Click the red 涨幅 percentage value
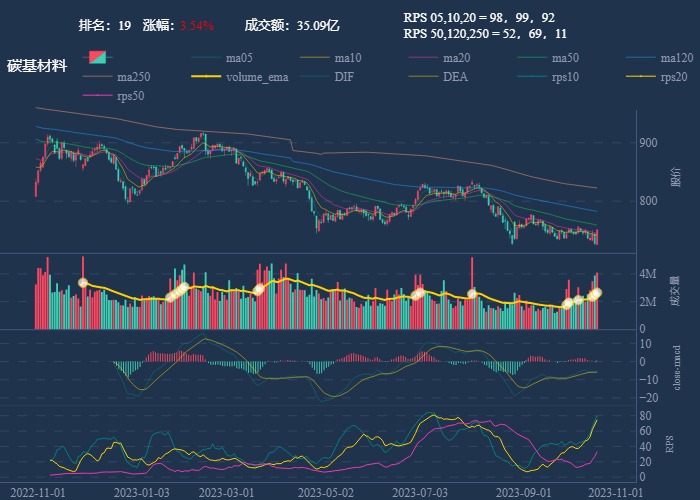 [197, 25]
